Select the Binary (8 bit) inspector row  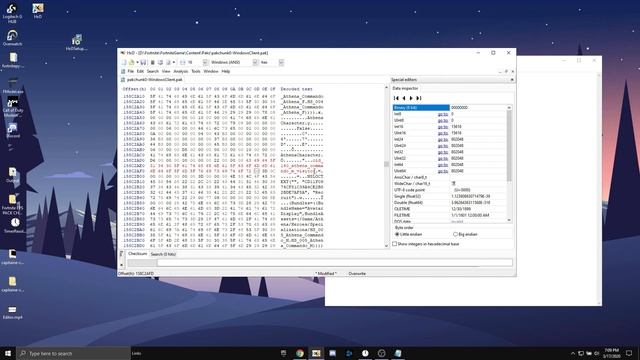(450, 108)
